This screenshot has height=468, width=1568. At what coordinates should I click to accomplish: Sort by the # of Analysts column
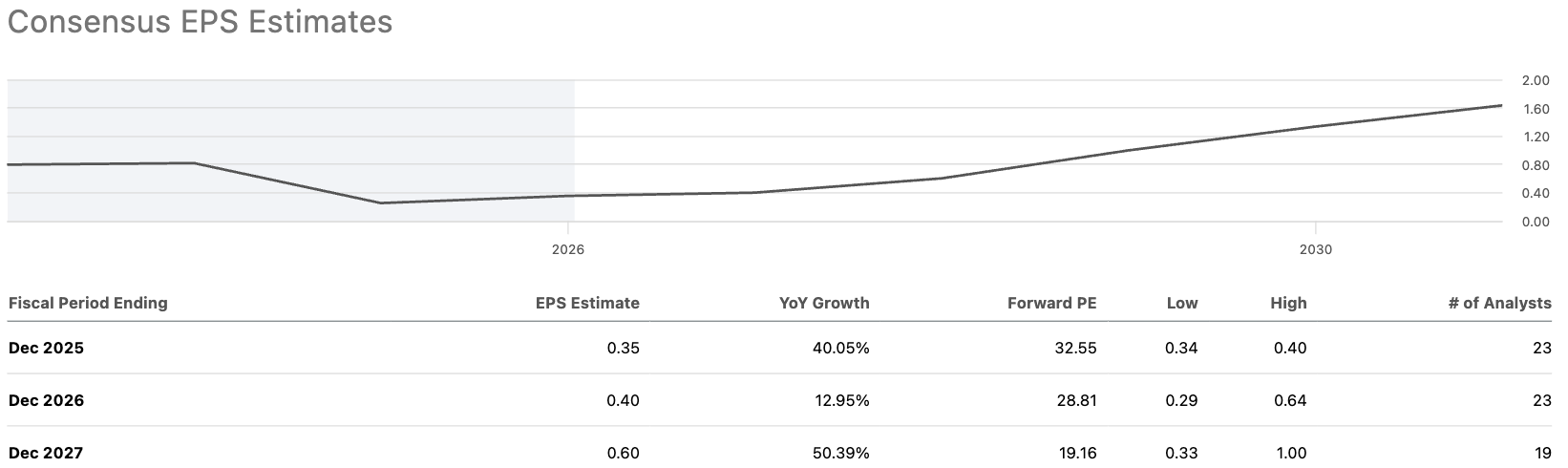(1499, 303)
